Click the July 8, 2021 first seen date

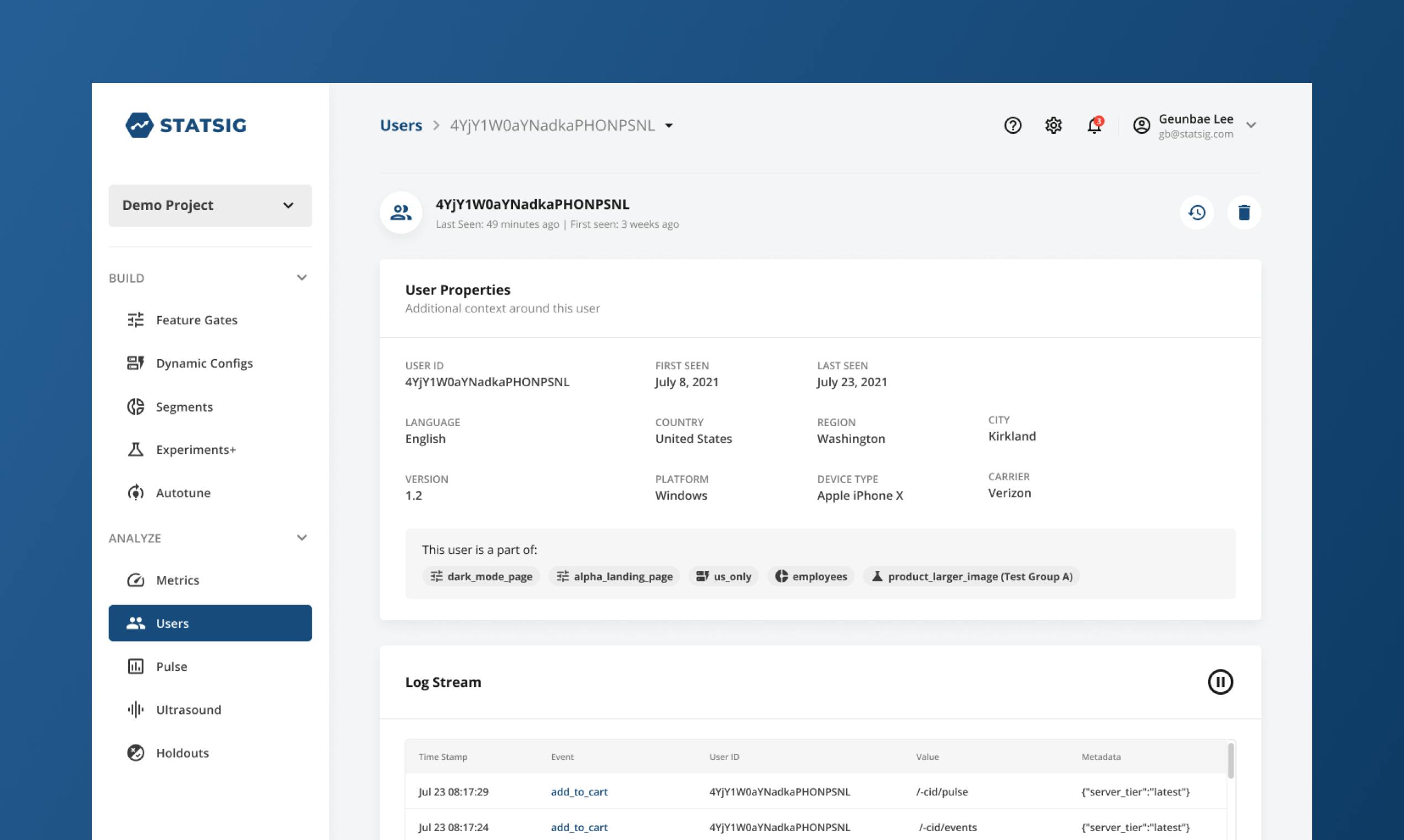pos(687,381)
